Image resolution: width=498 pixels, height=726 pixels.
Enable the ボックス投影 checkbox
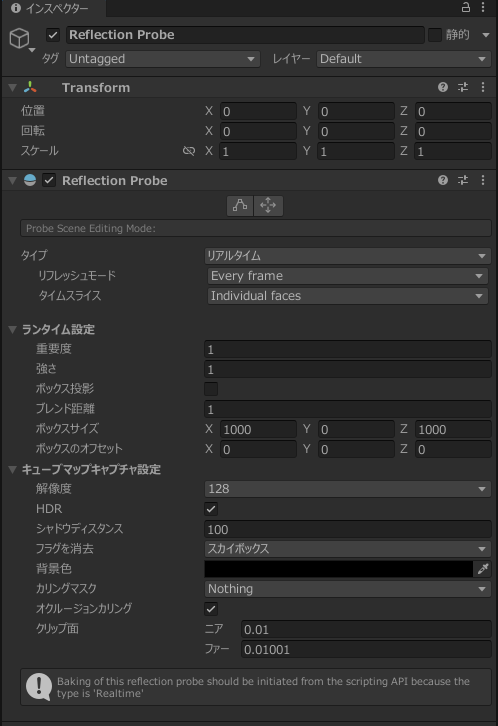[211, 389]
